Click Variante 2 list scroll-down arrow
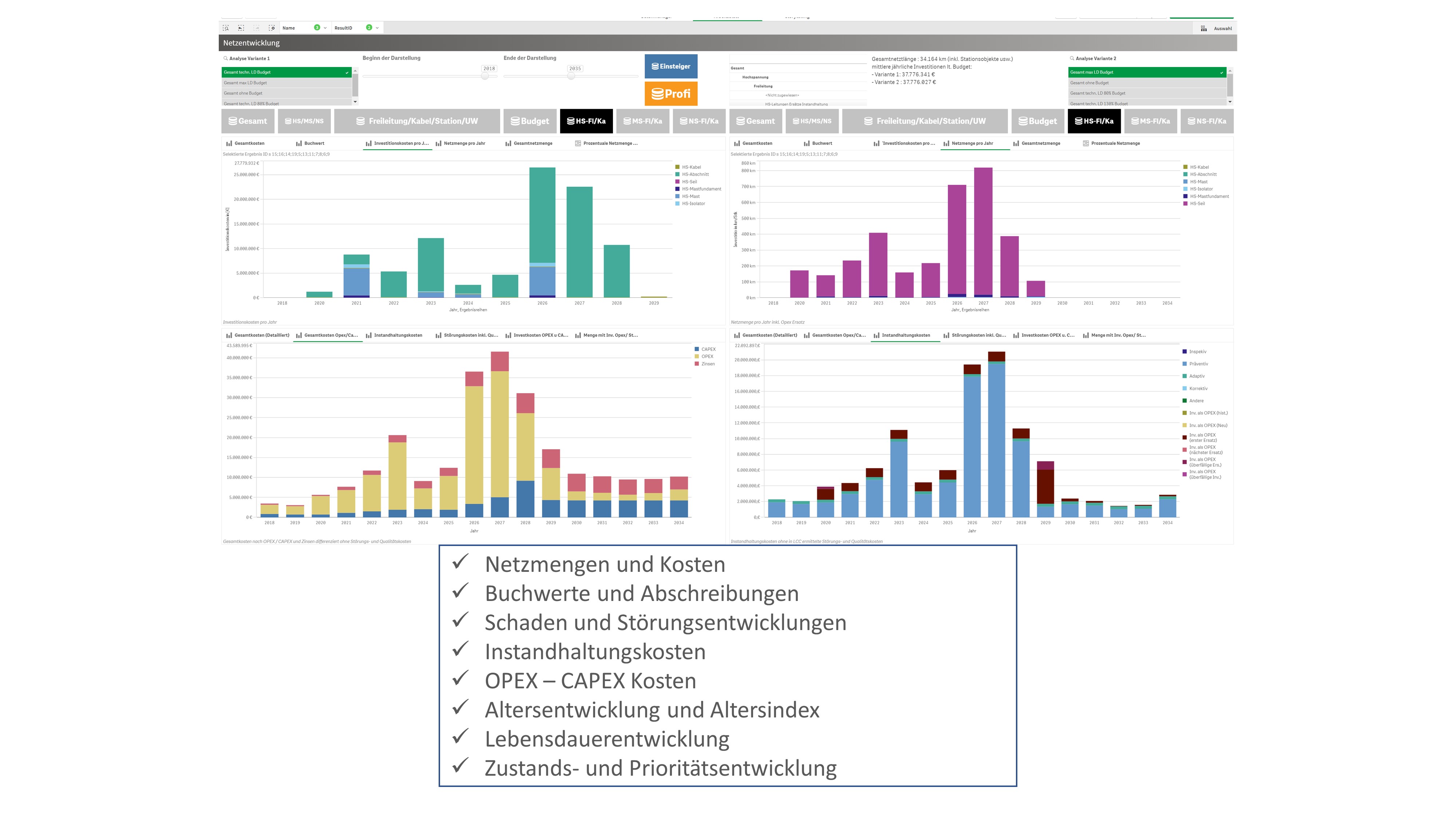1456x819 pixels. pyautogui.click(x=1230, y=102)
